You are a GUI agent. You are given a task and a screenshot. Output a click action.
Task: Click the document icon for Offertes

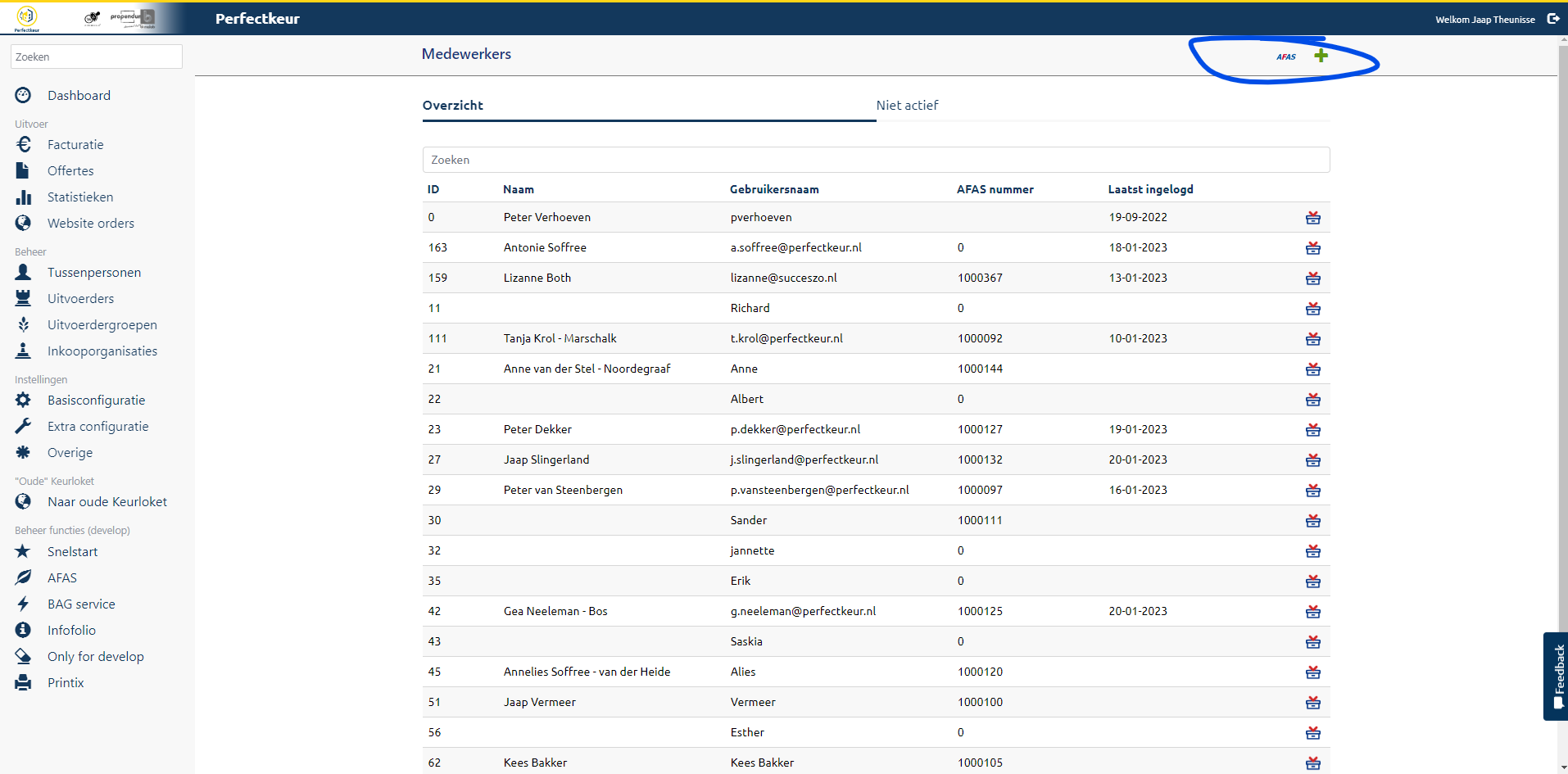point(23,170)
